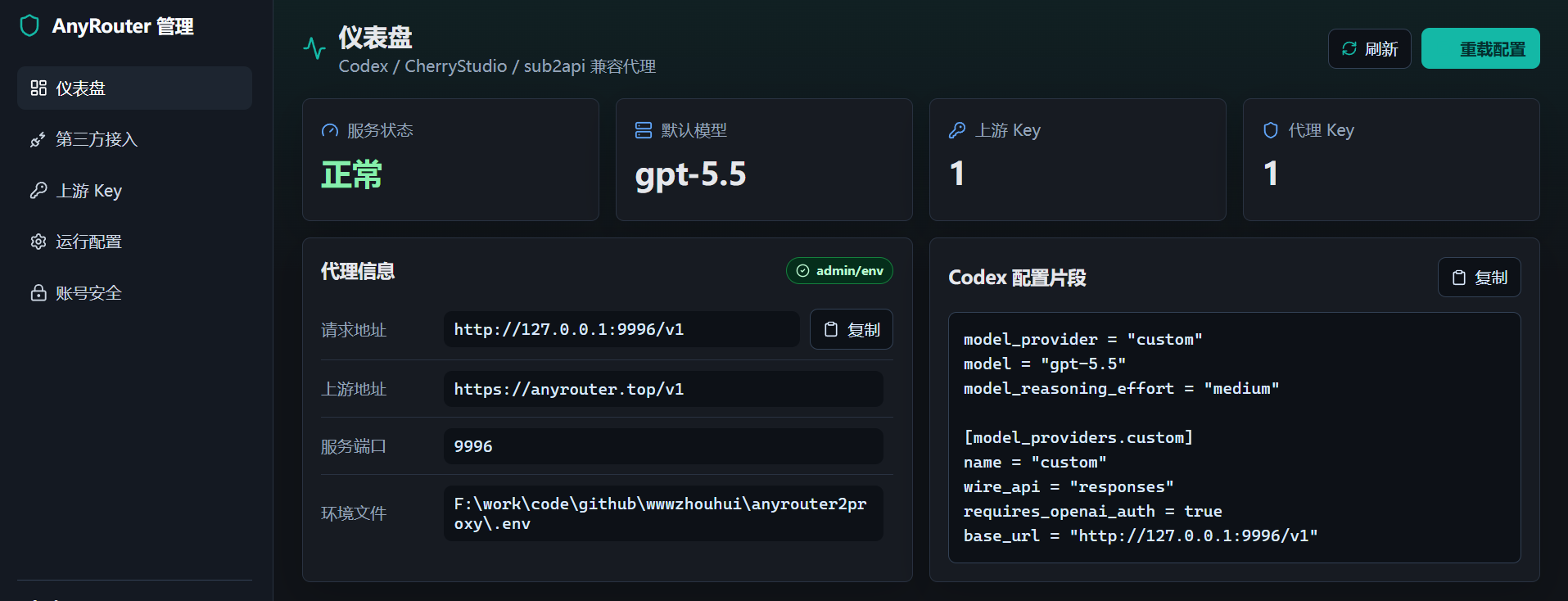Open 运行配置 in the sidebar
Image resolution: width=1568 pixels, height=601 pixels.
[x=134, y=242]
